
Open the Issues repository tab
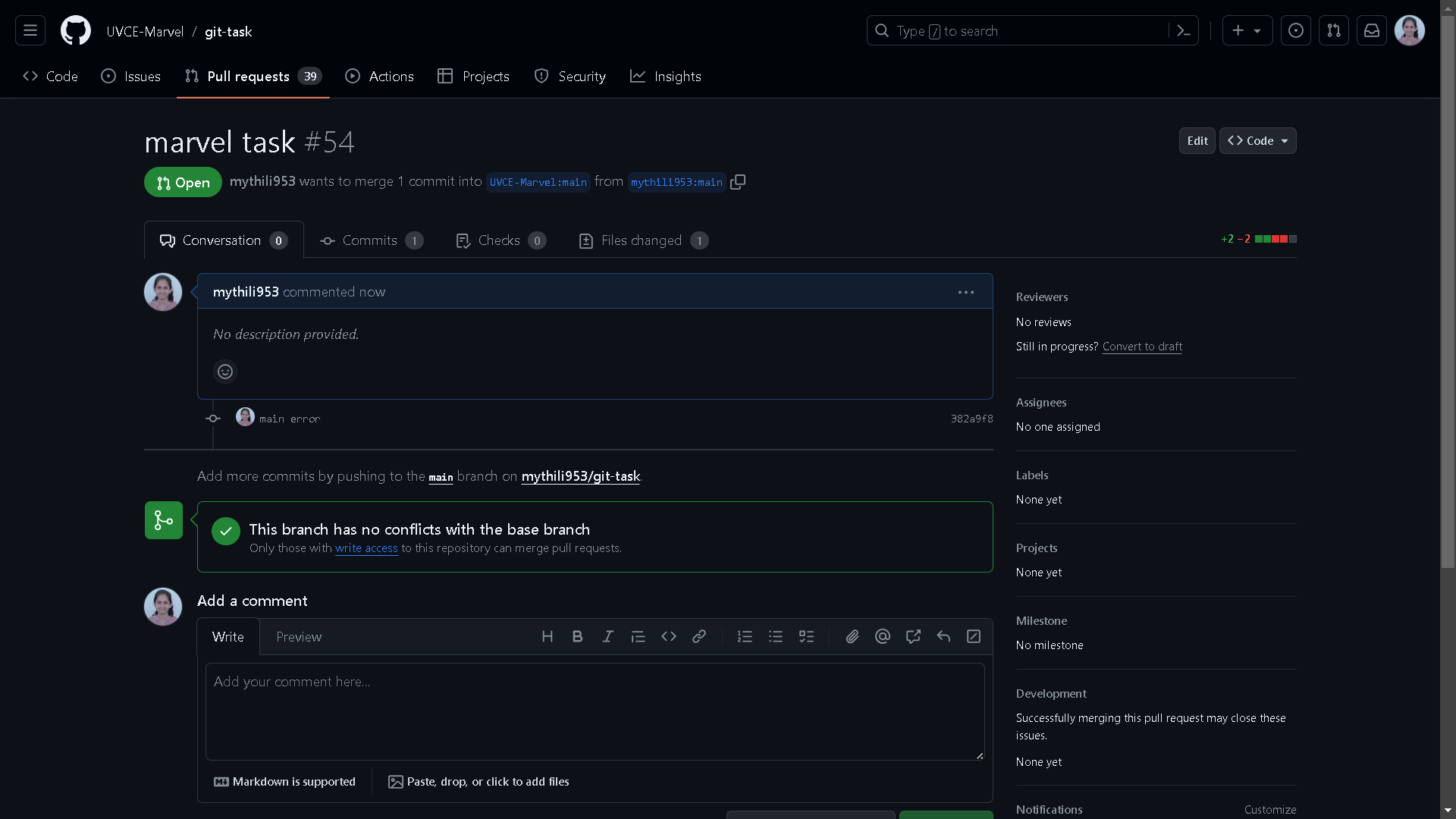[x=131, y=77]
